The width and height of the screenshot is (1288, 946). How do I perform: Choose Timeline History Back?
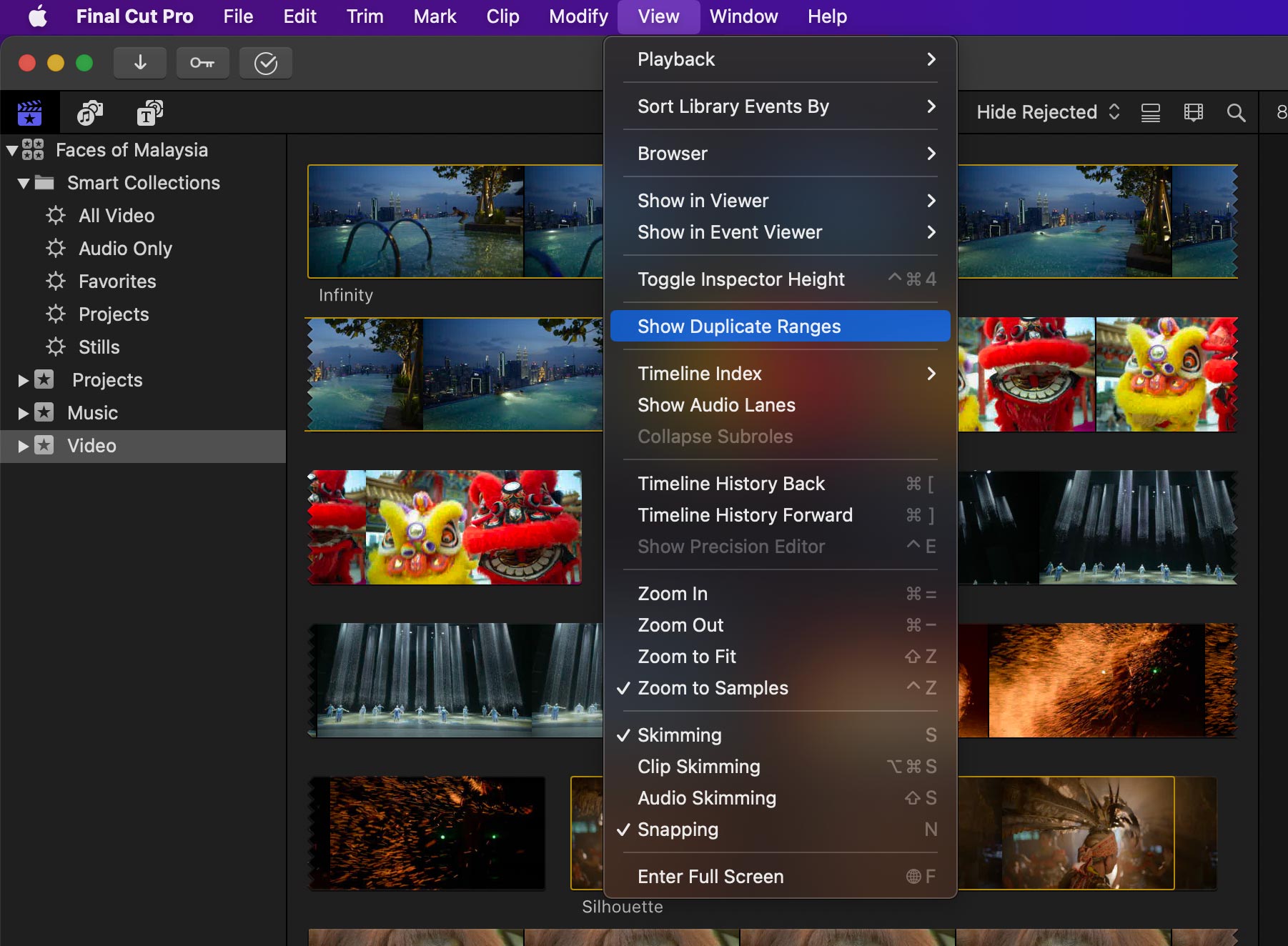click(781, 484)
